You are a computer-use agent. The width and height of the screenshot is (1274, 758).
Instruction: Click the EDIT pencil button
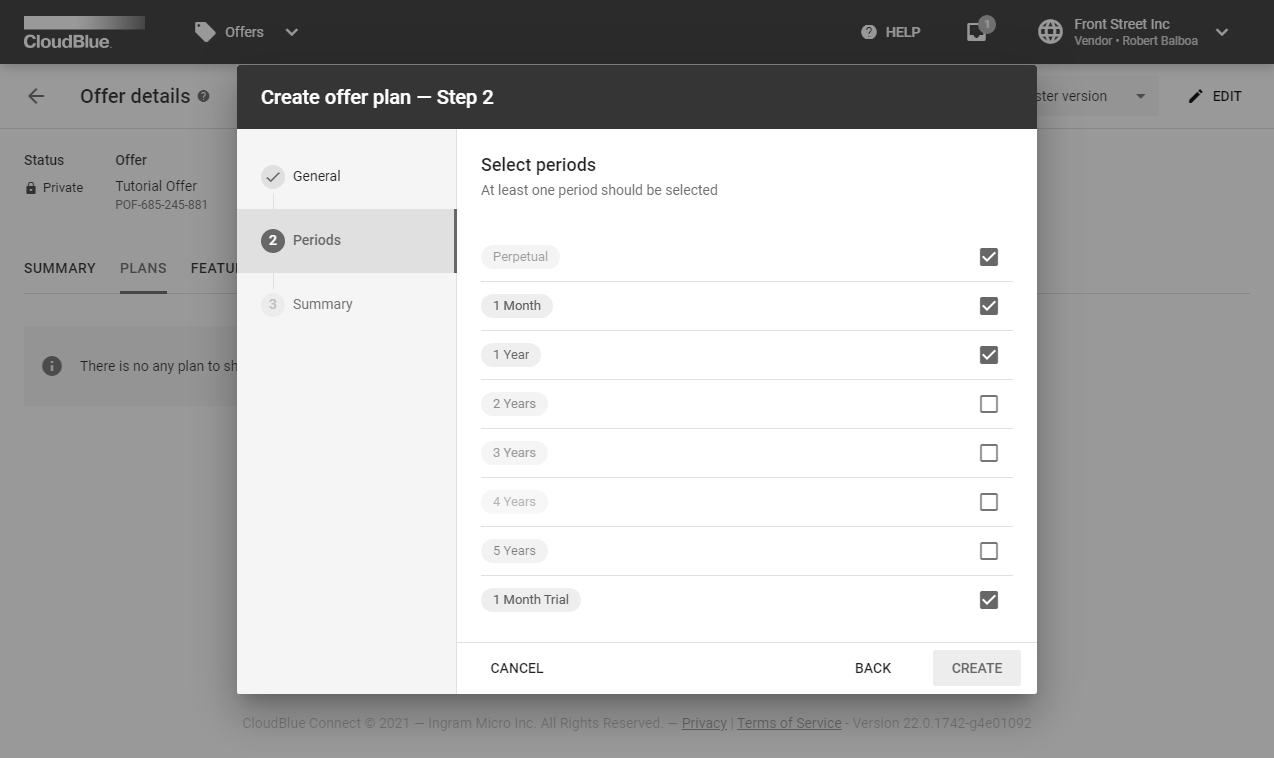tap(1215, 96)
